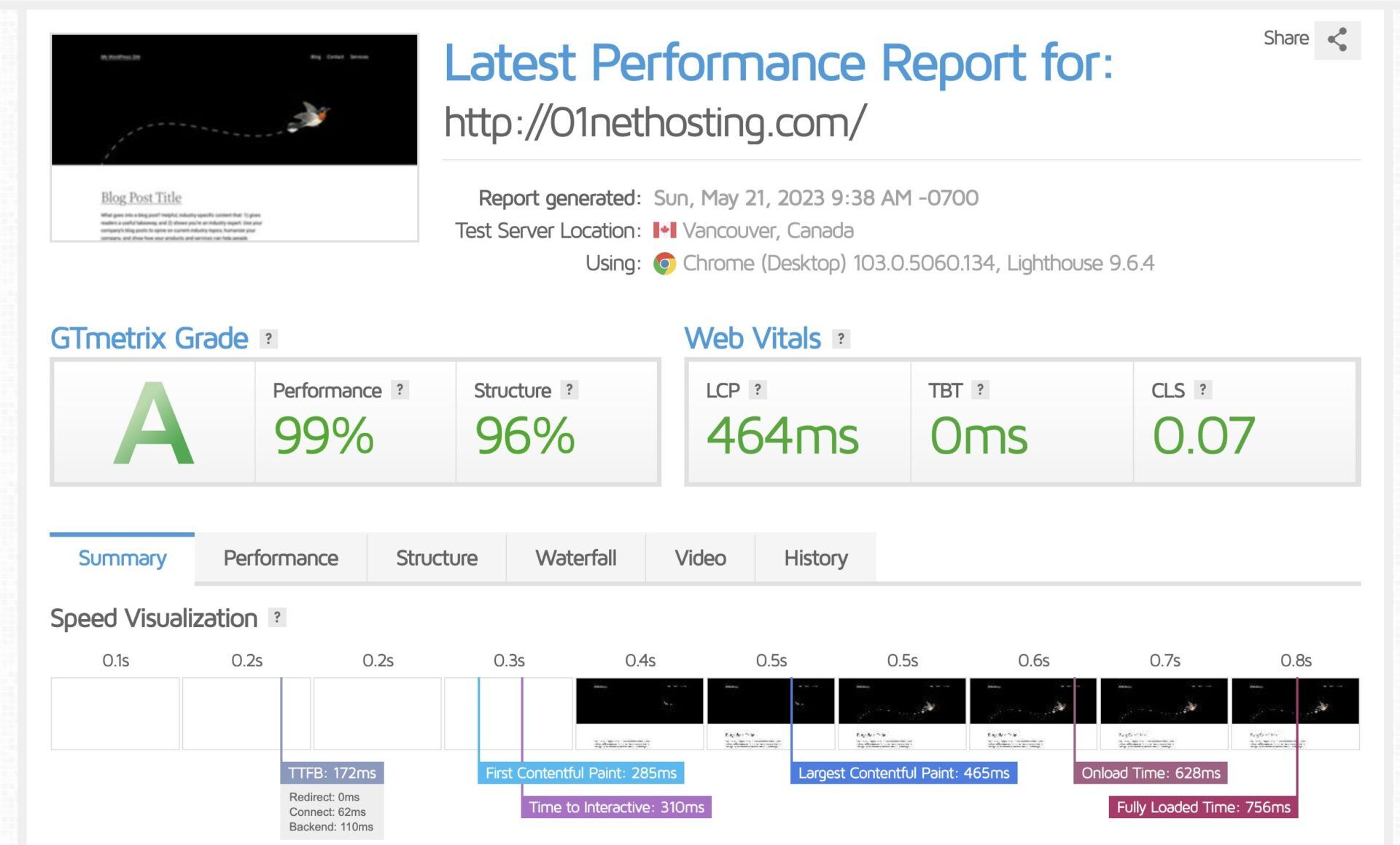Click Fully Loaded Time: 756ms marker
Image resolution: width=1400 pixels, height=845 pixels.
(1203, 807)
